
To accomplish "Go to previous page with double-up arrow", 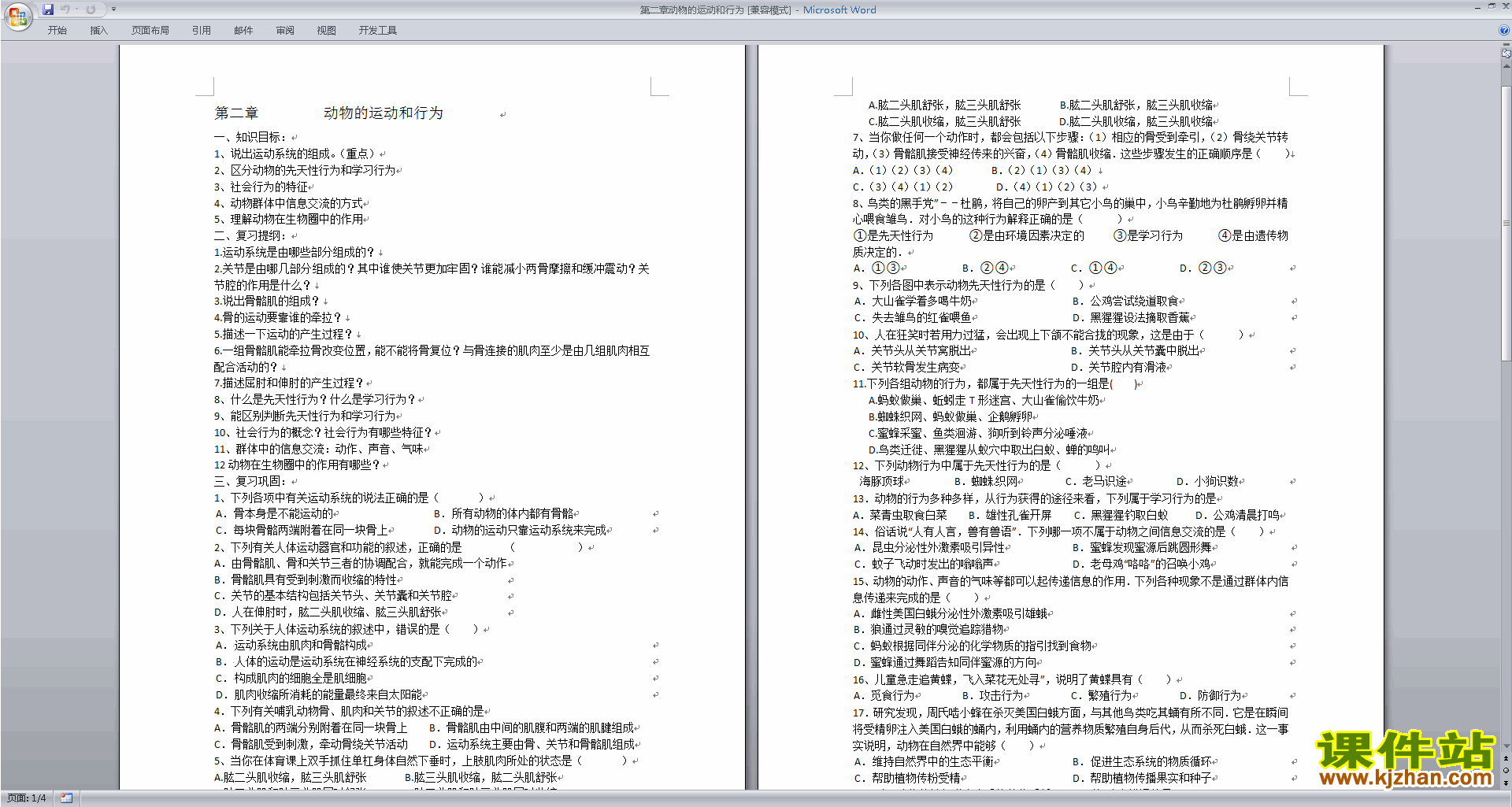I will (1506, 758).
